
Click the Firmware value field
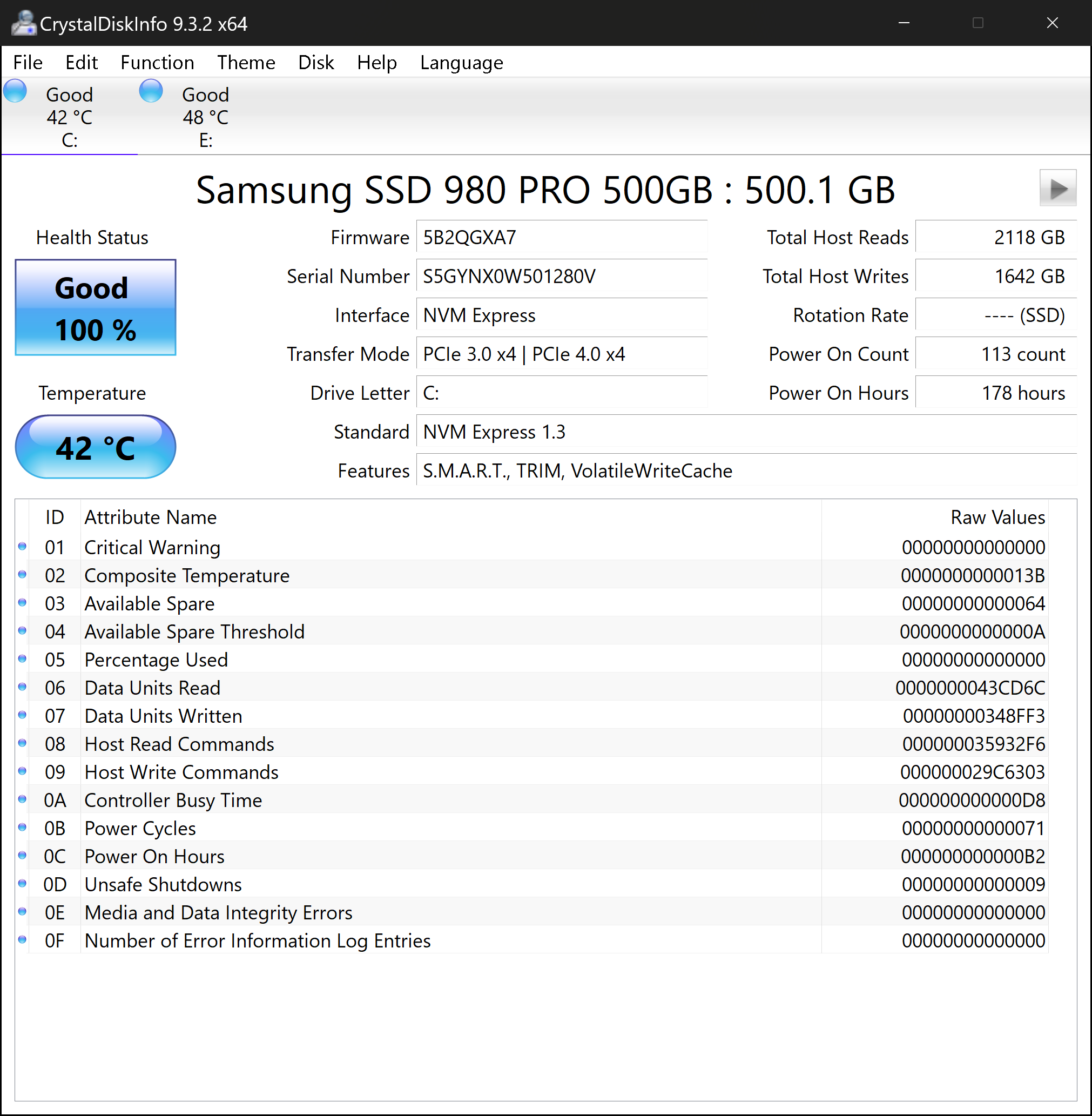(x=561, y=238)
